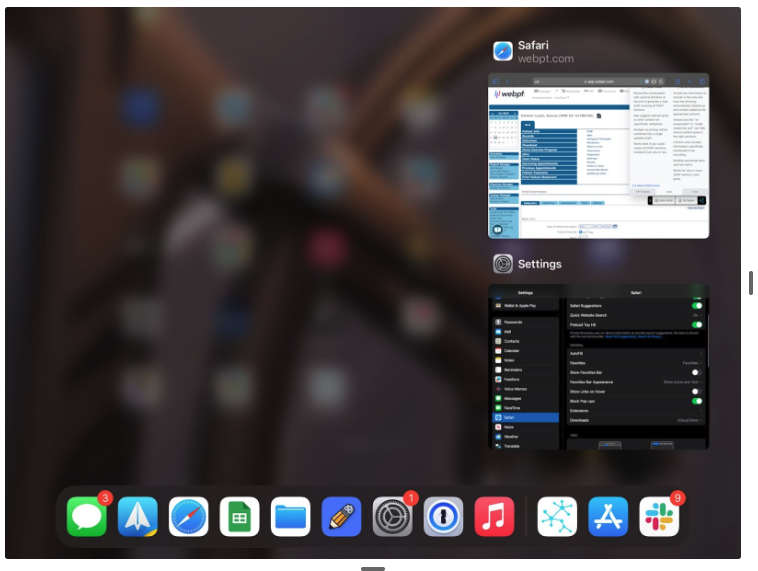Go to previous month in webpt calendar
Viewport: 758px width, 571px height.
(493, 114)
